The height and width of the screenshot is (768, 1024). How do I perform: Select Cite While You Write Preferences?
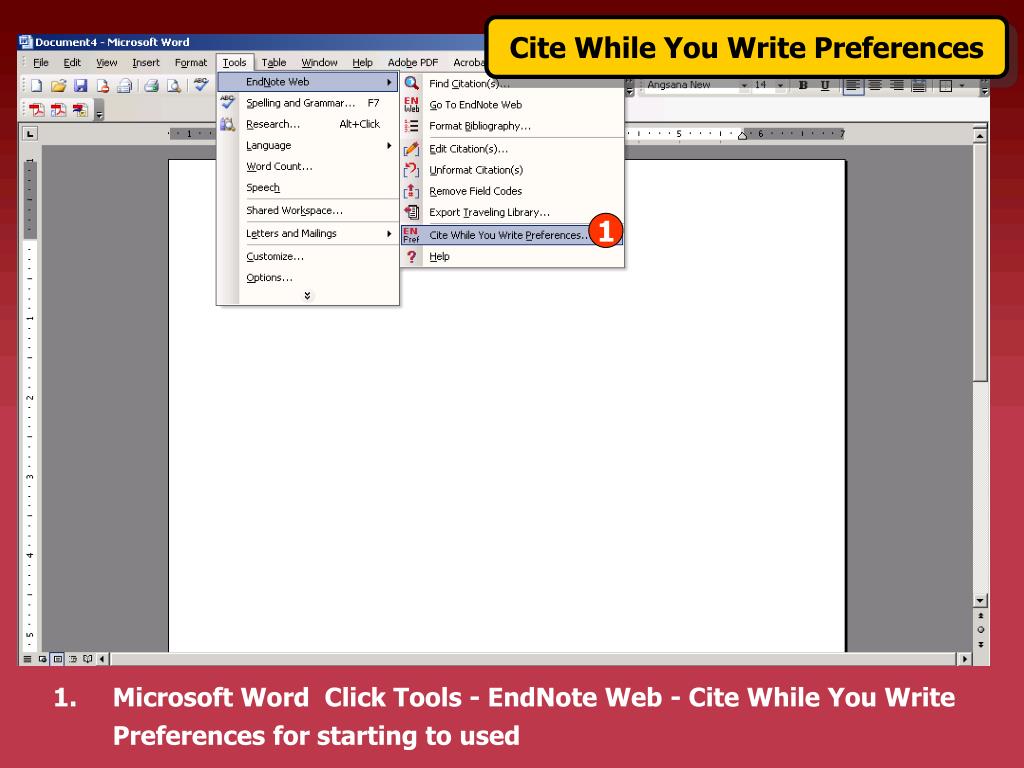point(512,235)
